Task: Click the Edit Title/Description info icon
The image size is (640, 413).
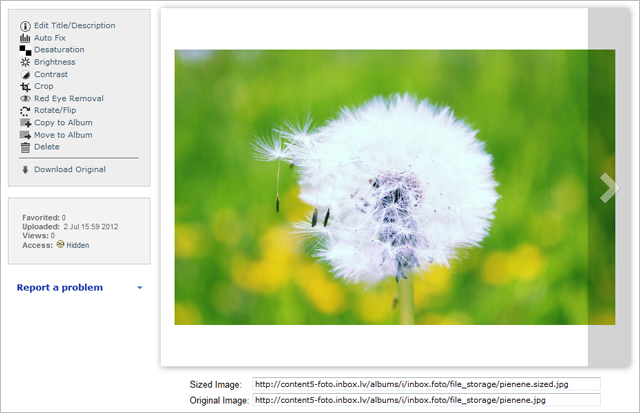Action: (x=25, y=25)
